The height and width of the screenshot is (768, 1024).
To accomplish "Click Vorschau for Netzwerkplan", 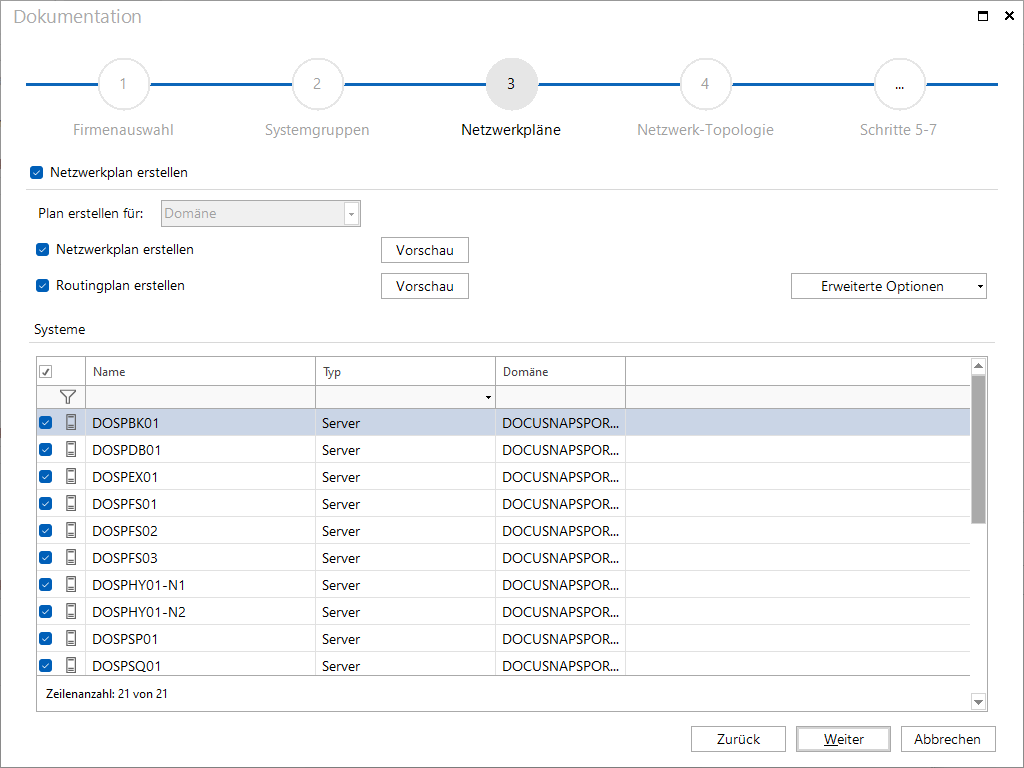I will point(424,250).
